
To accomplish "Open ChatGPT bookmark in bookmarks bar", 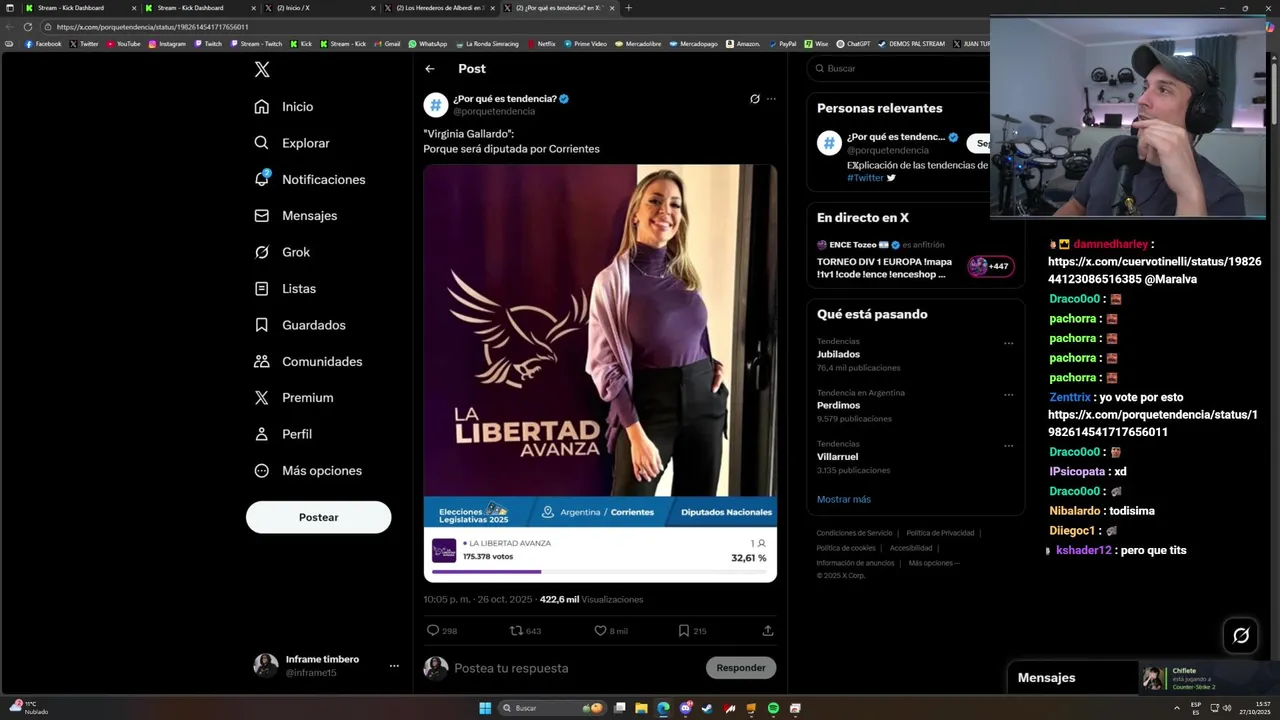I will click(x=854, y=44).
